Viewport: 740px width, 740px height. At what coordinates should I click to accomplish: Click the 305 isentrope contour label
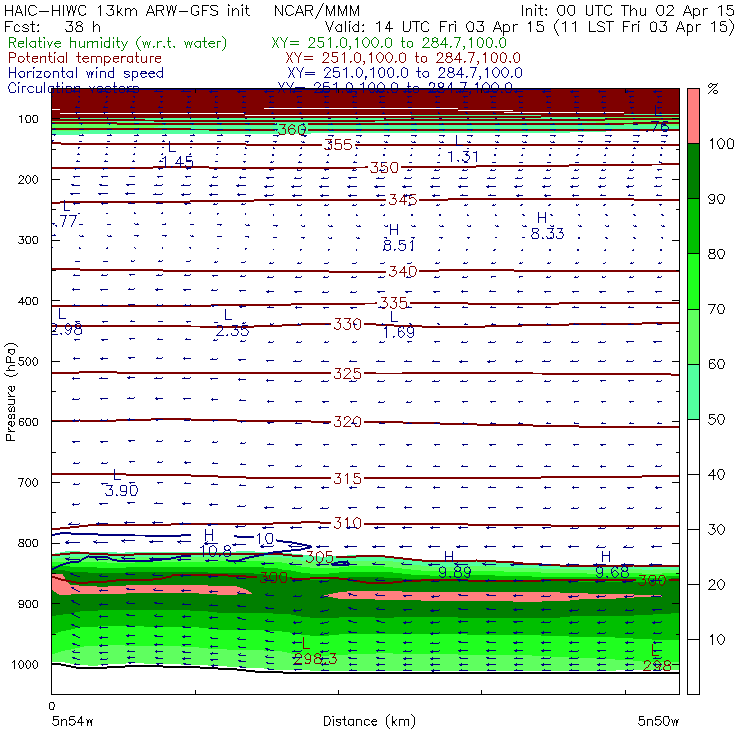tap(320, 557)
